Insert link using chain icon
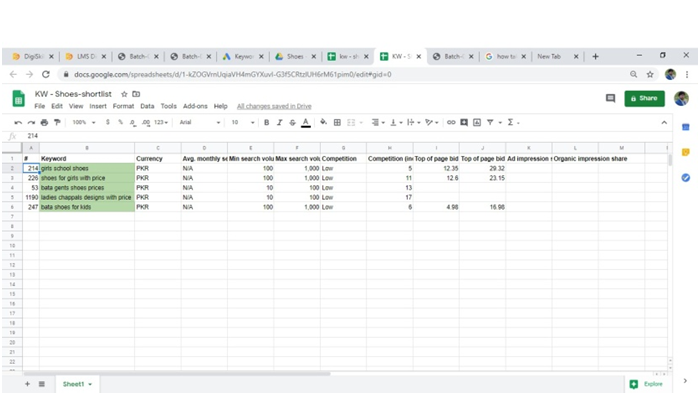The image size is (700, 395). point(451,122)
